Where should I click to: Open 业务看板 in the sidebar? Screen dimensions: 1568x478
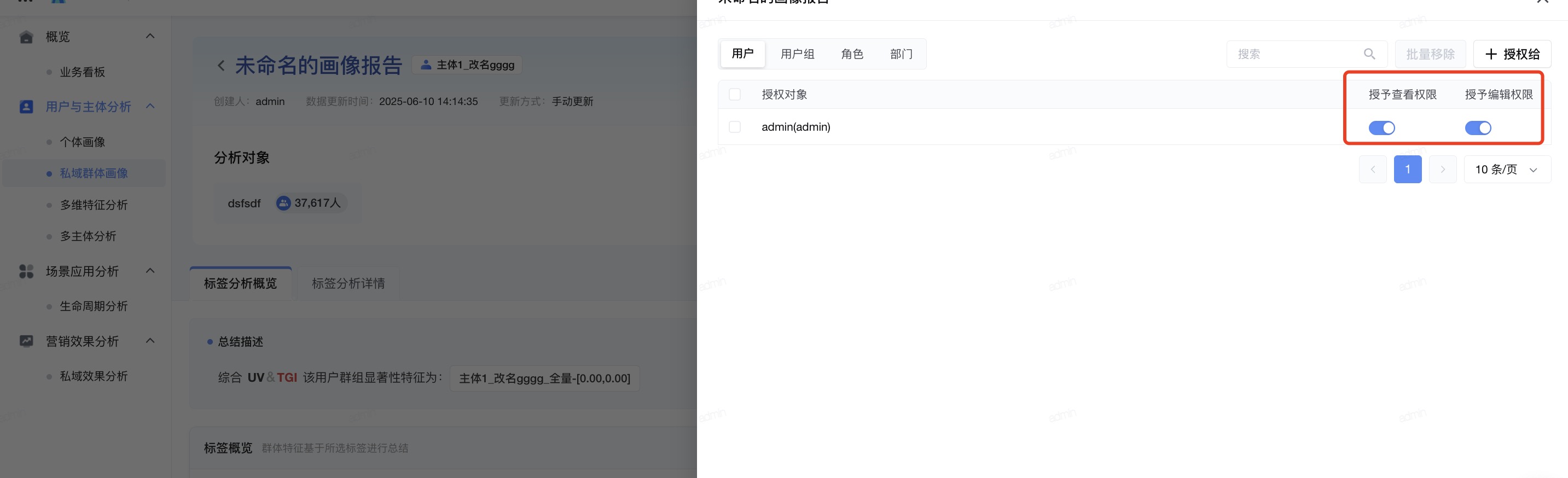coord(82,72)
